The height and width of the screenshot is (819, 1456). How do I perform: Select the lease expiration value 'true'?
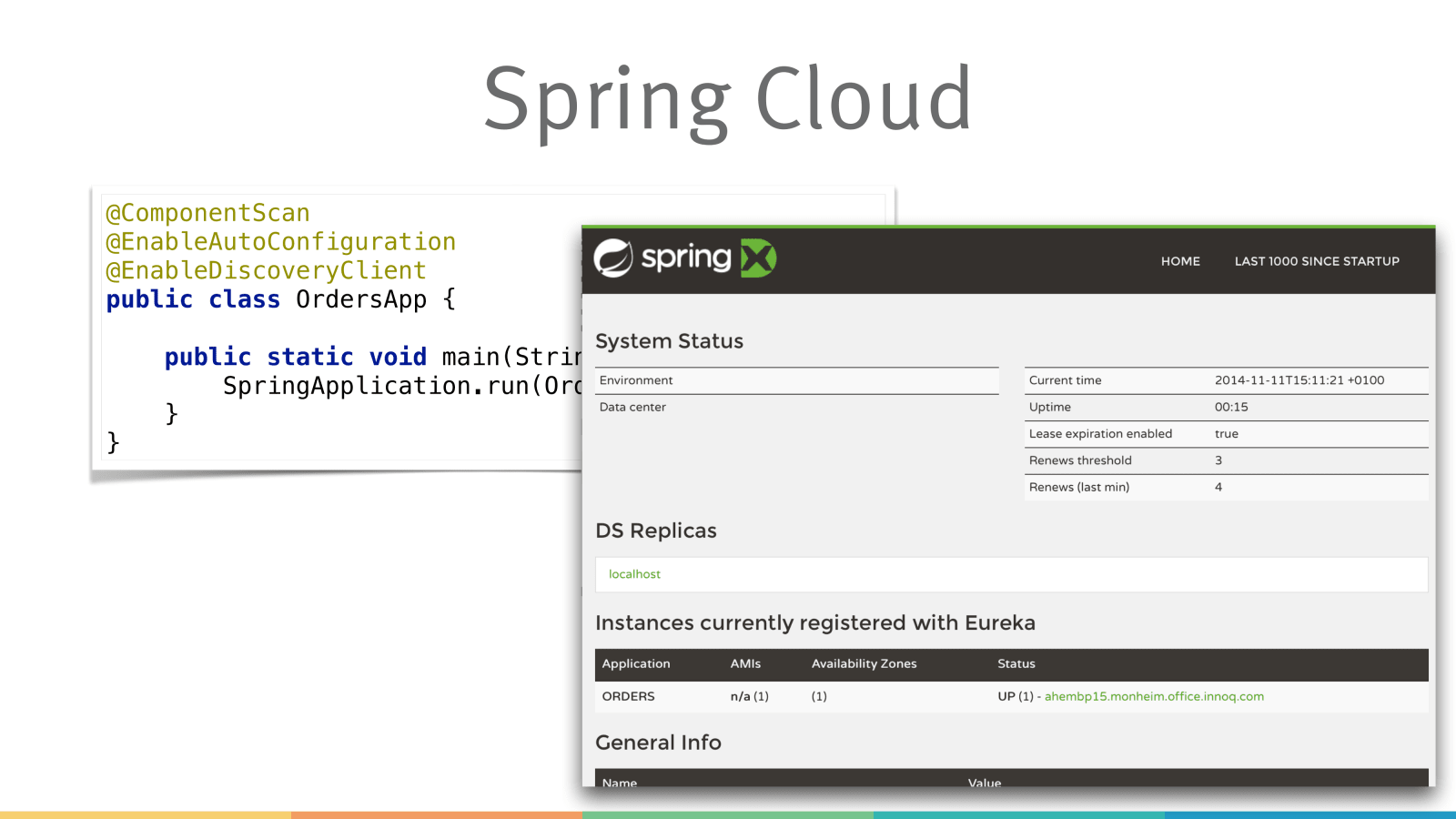pyautogui.click(x=1226, y=434)
